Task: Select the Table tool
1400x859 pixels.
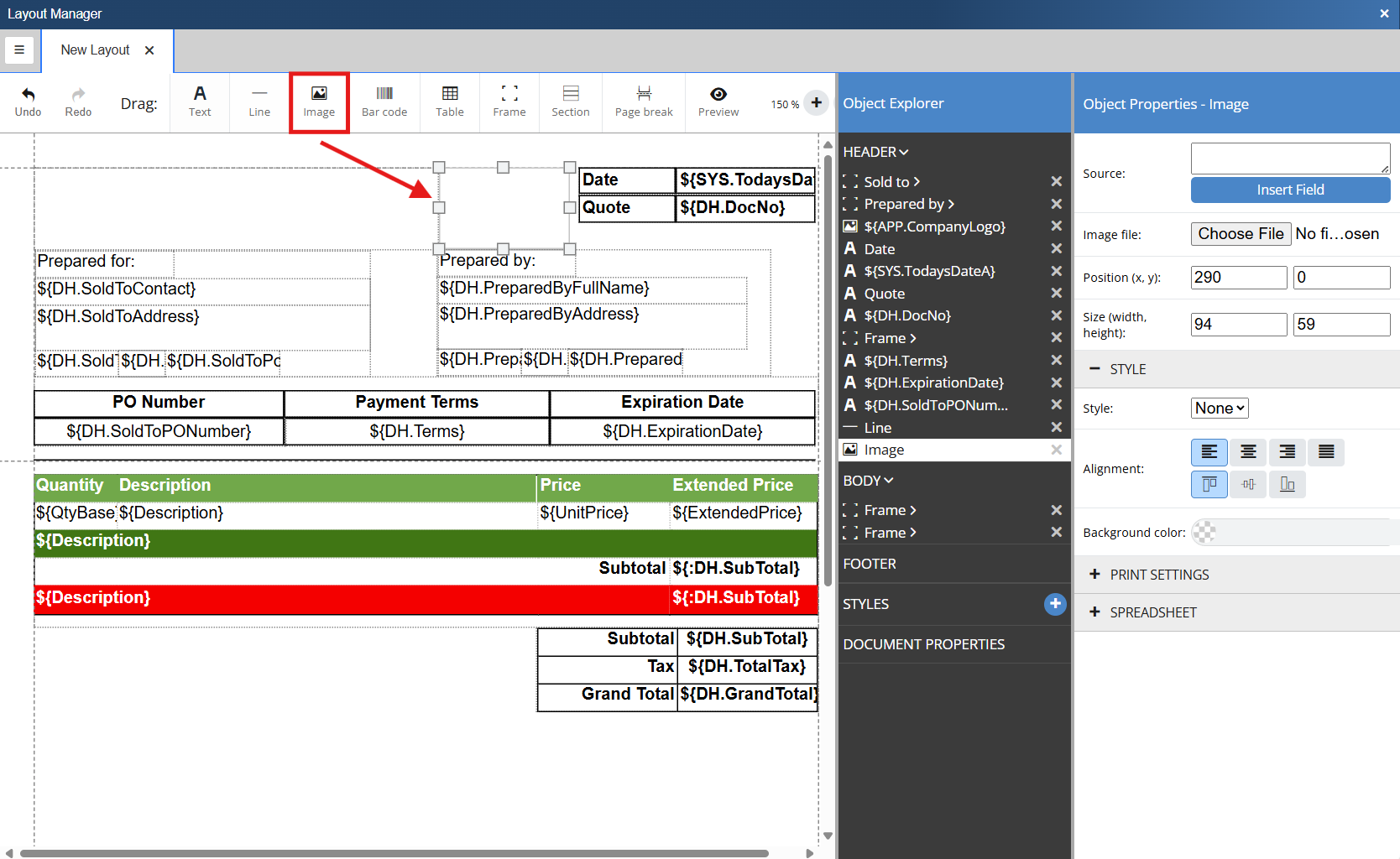Action: 450,102
